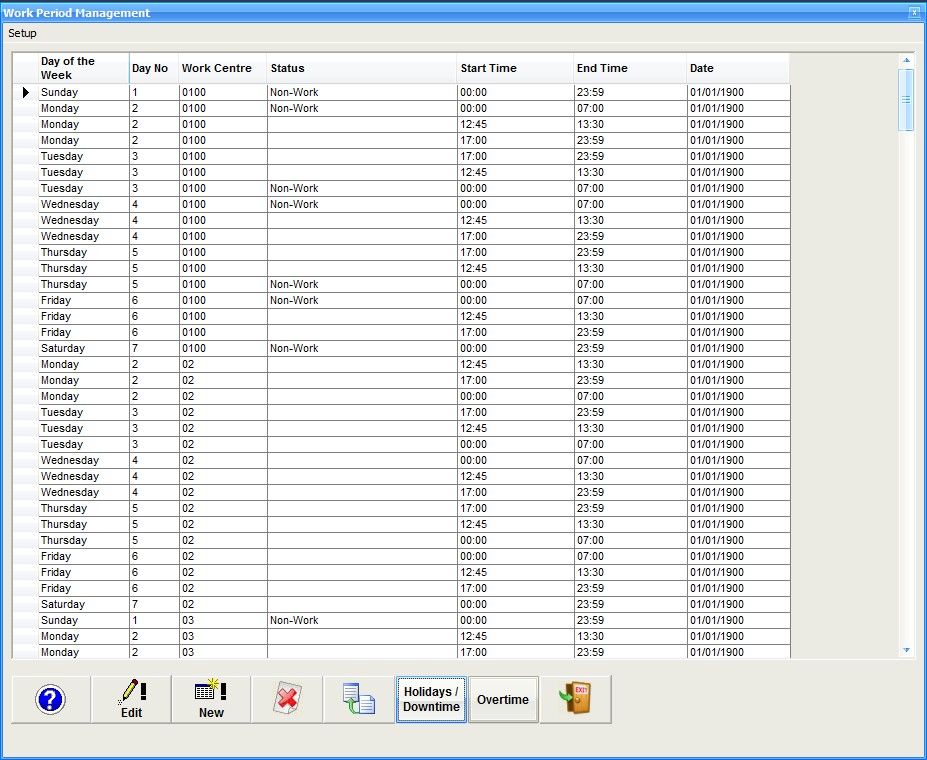Open the Holidays / Downtime screen
The height and width of the screenshot is (760, 927).
point(431,699)
